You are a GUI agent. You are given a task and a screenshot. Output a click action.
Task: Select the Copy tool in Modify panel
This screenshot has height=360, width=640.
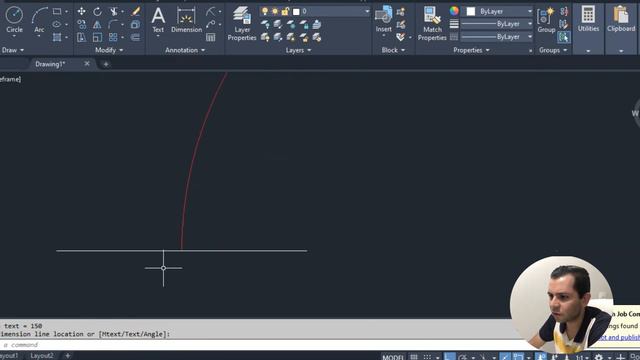[82, 24]
